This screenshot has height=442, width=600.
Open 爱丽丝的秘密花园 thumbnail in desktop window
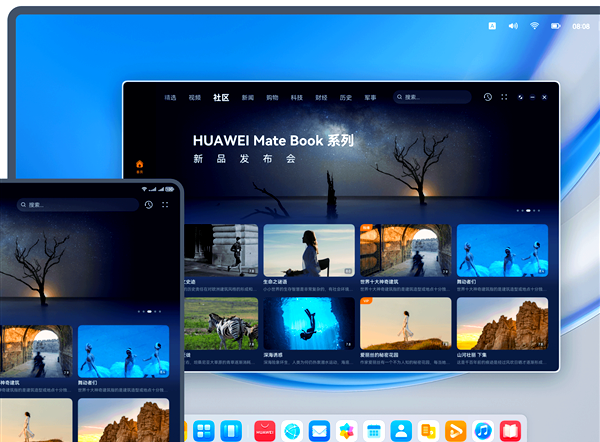coord(406,324)
